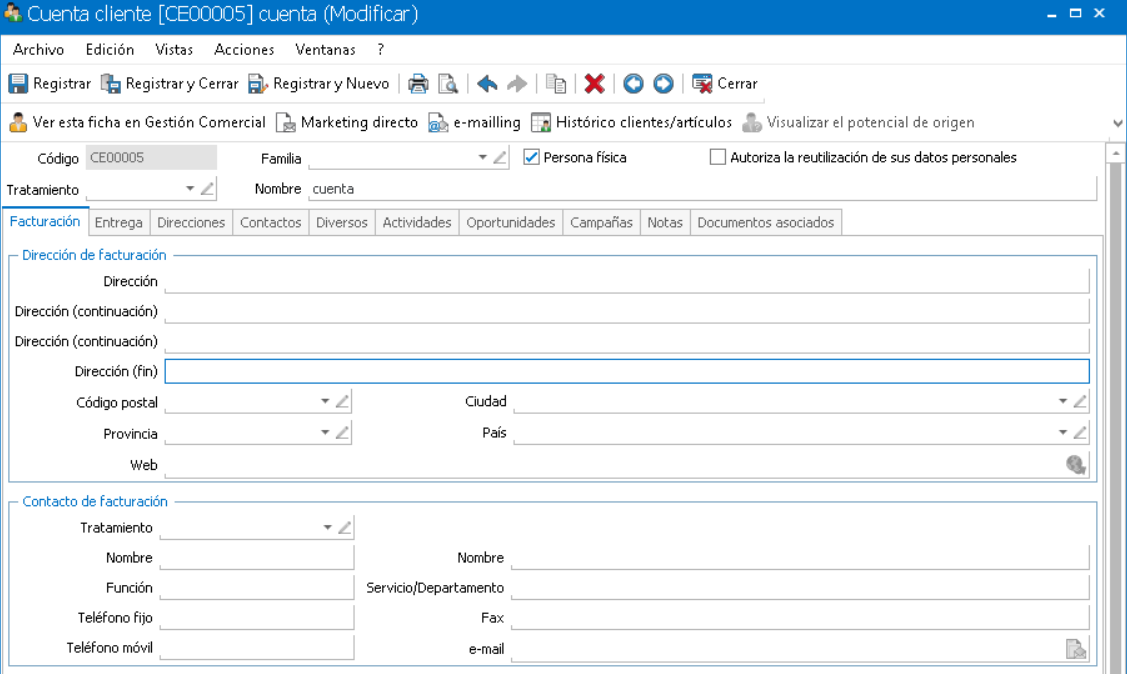
Task: Click the Cerrar toolbar button
Action: [724, 83]
